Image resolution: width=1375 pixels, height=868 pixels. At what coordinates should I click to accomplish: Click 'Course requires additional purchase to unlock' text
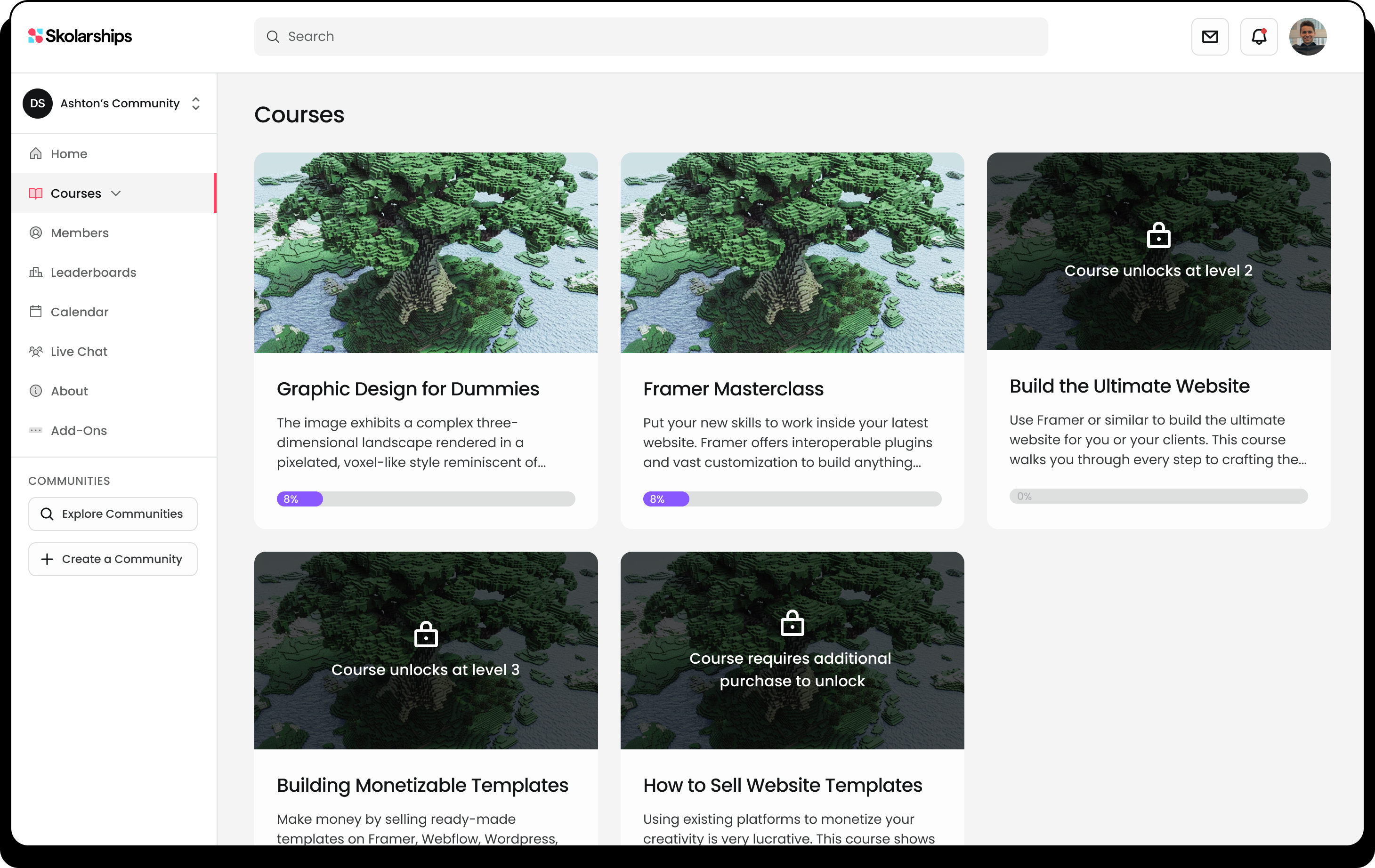pyautogui.click(x=791, y=669)
